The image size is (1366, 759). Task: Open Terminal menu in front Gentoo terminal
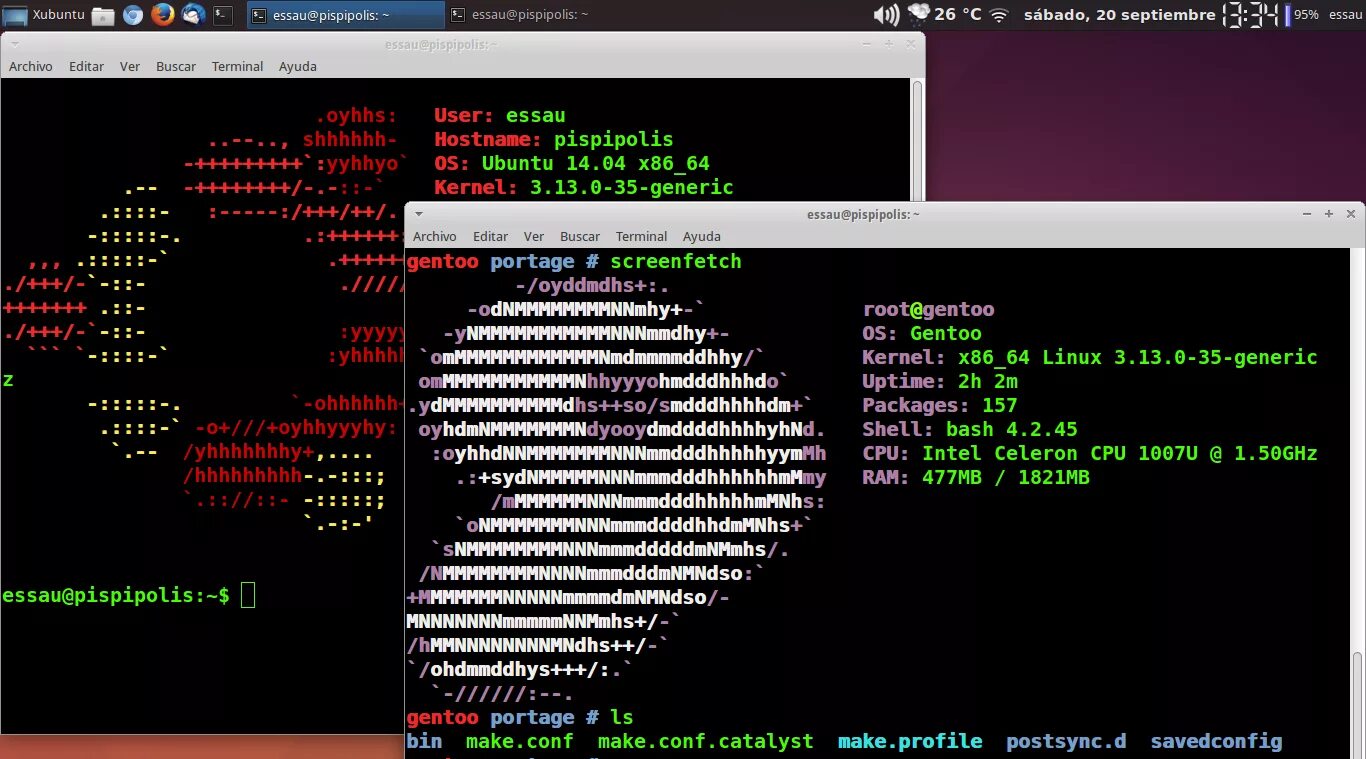[642, 236]
